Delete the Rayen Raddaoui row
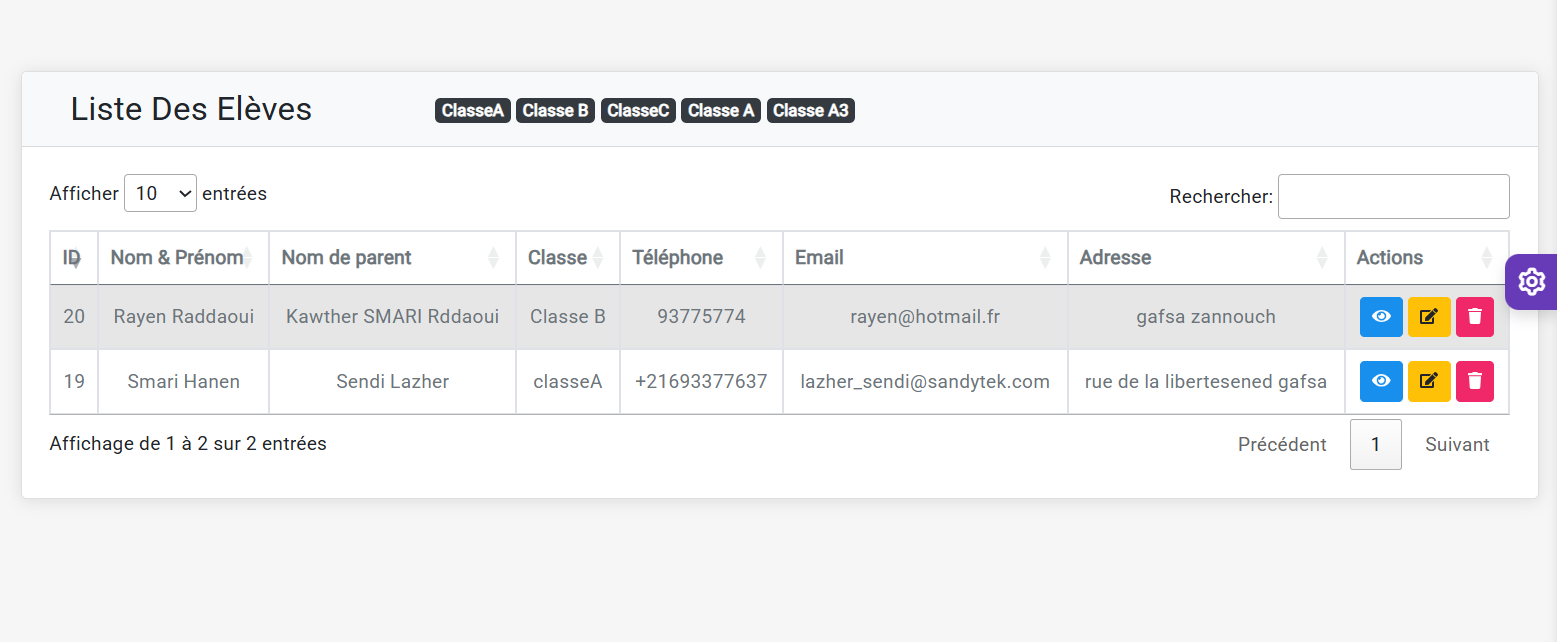This screenshot has width=1557, height=642. [x=1474, y=317]
